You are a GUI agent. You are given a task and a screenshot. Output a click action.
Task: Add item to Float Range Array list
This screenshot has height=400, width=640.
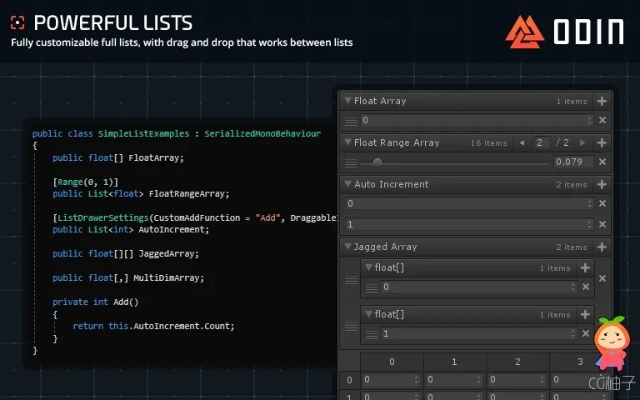(601, 143)
